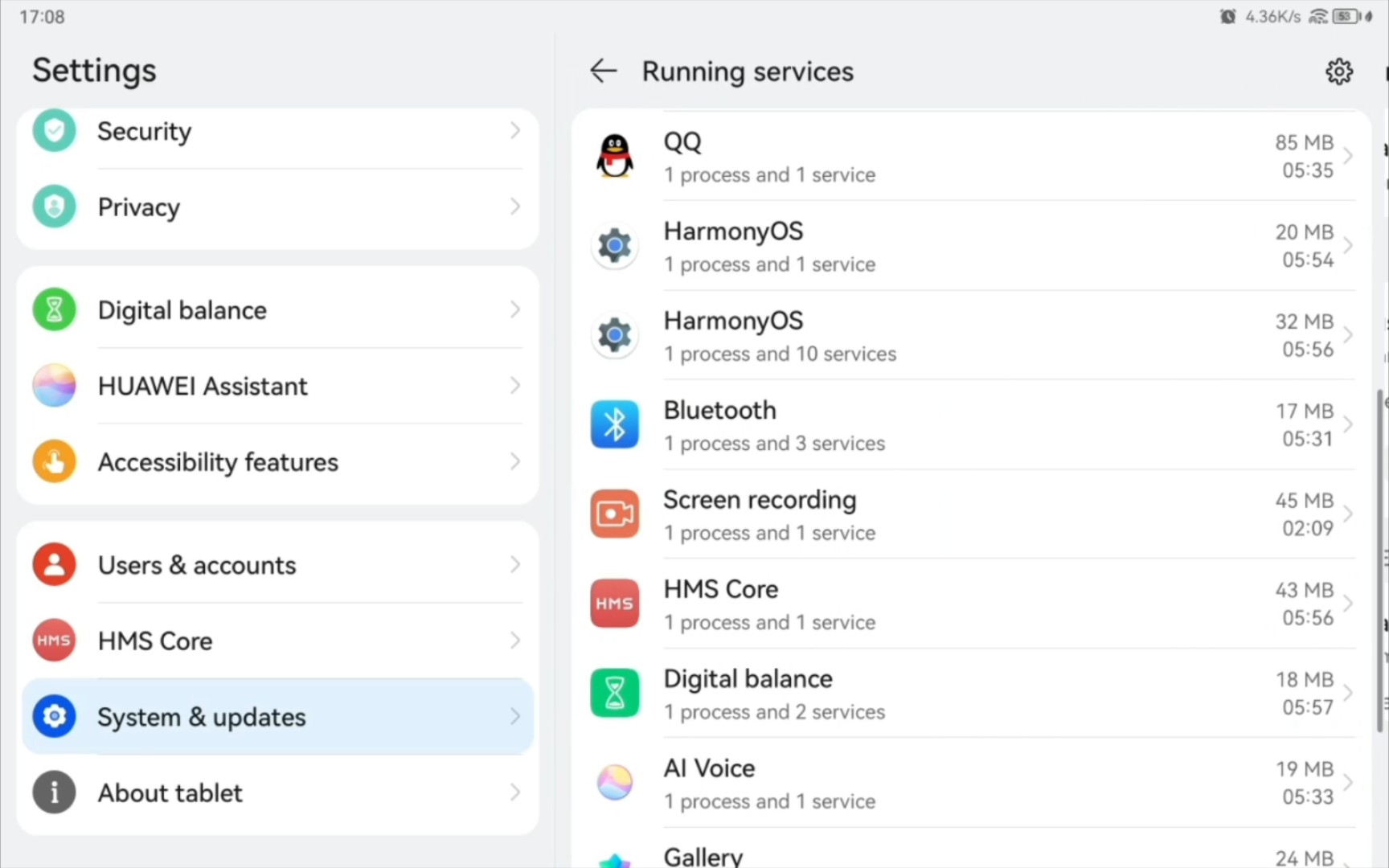
Task: Expand Bluetooth service details via its chevron
Action: click(1348, 424)
